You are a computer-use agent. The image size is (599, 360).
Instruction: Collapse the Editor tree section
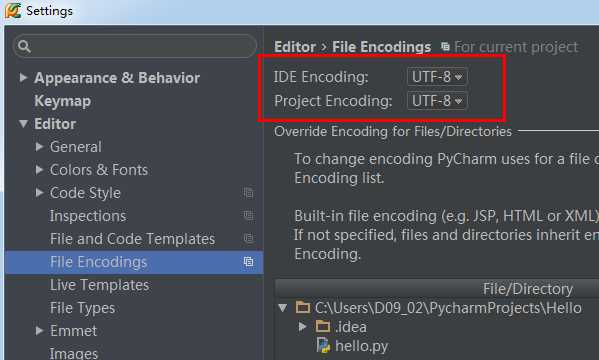point(23,124)
